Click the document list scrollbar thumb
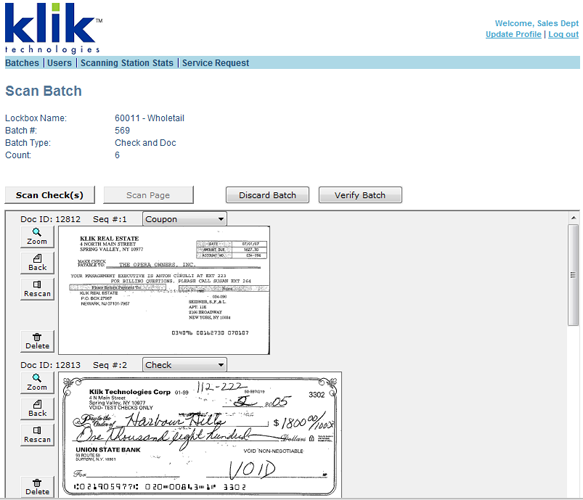Viewport: 583px width, 500px height. 573,275
